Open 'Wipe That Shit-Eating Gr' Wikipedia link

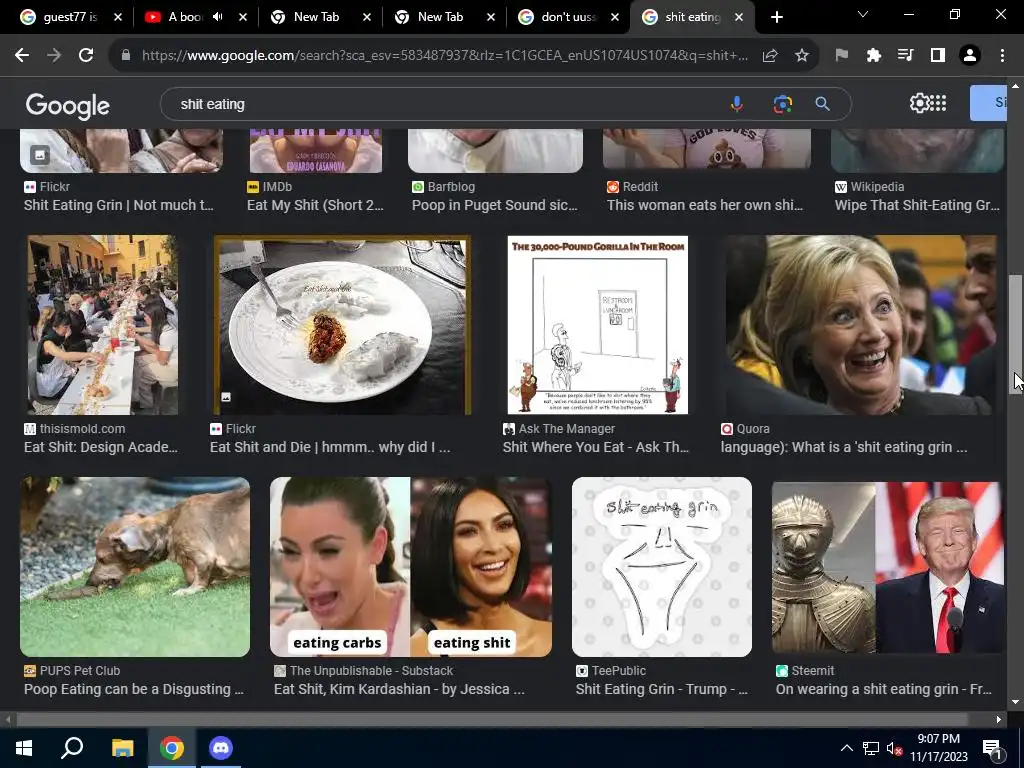pos(917,205)
